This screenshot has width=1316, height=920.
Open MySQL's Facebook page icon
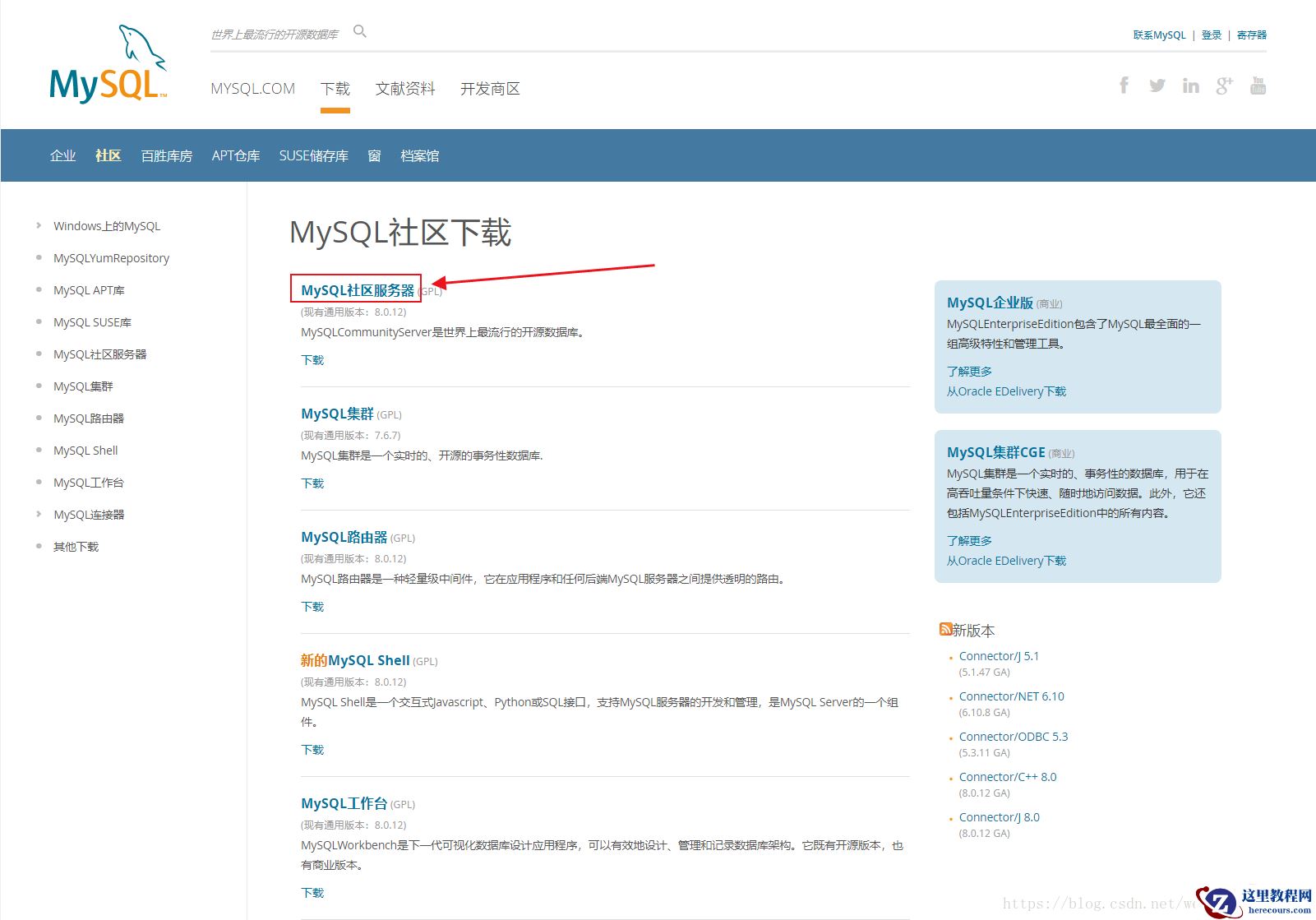coord(1124,85)
